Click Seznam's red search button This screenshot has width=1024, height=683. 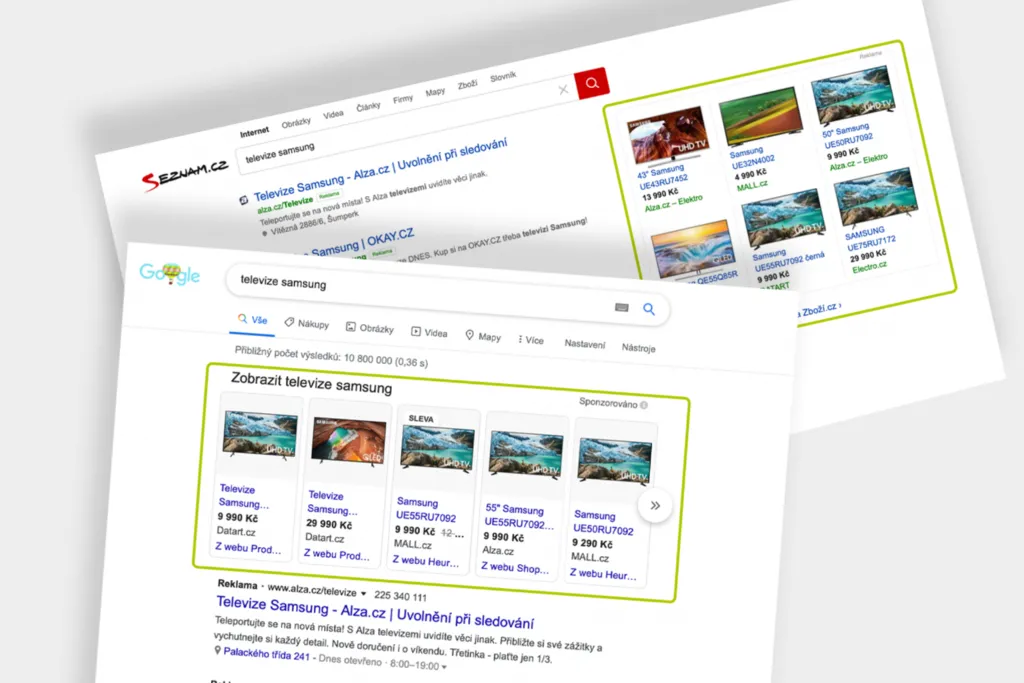(x=592, y=84)
